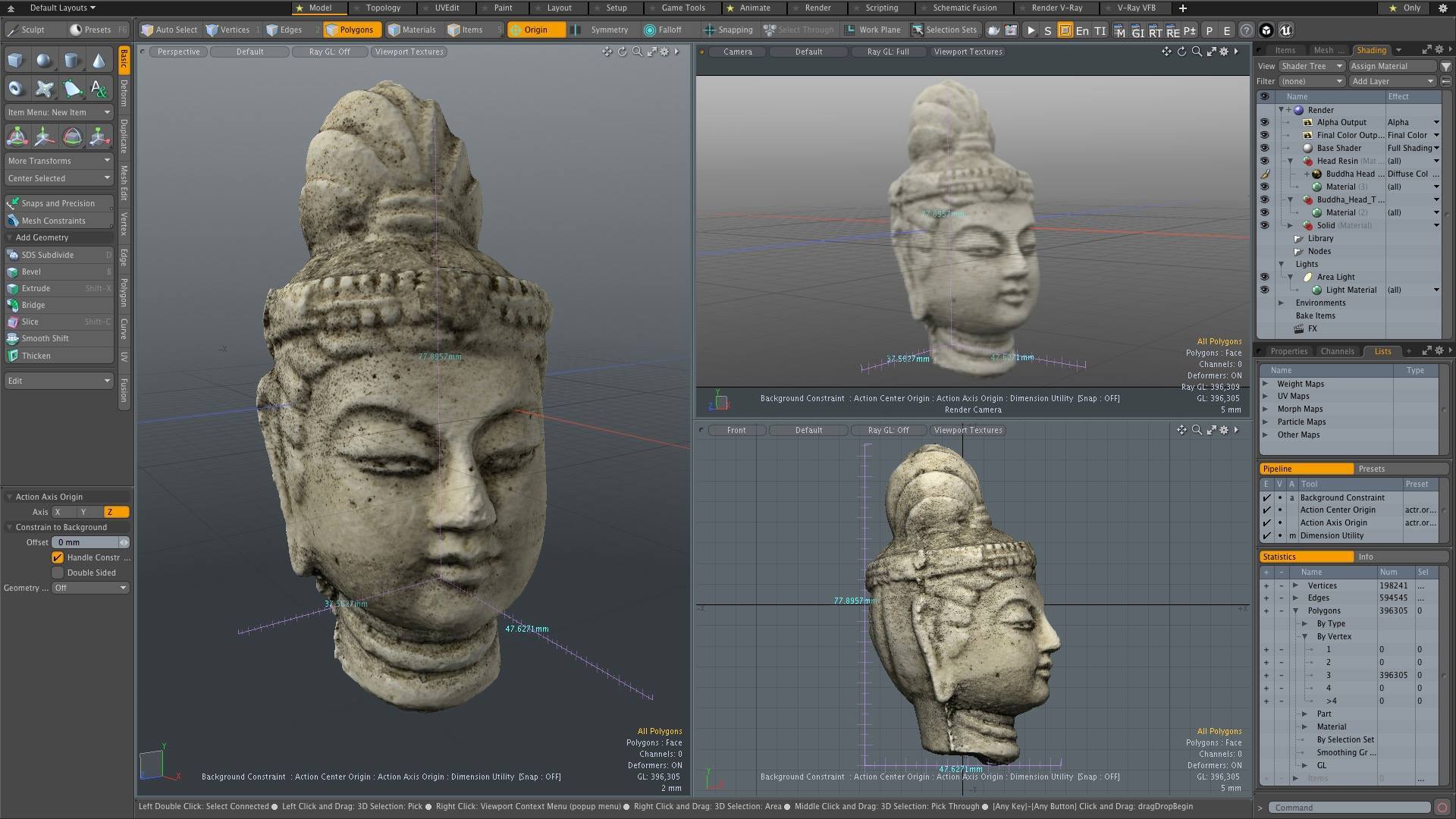The width and height of the screenshot is (1456, 819).
Task: Toggle visibility eye for Base Shader
Action: [x=1264, y=148]
